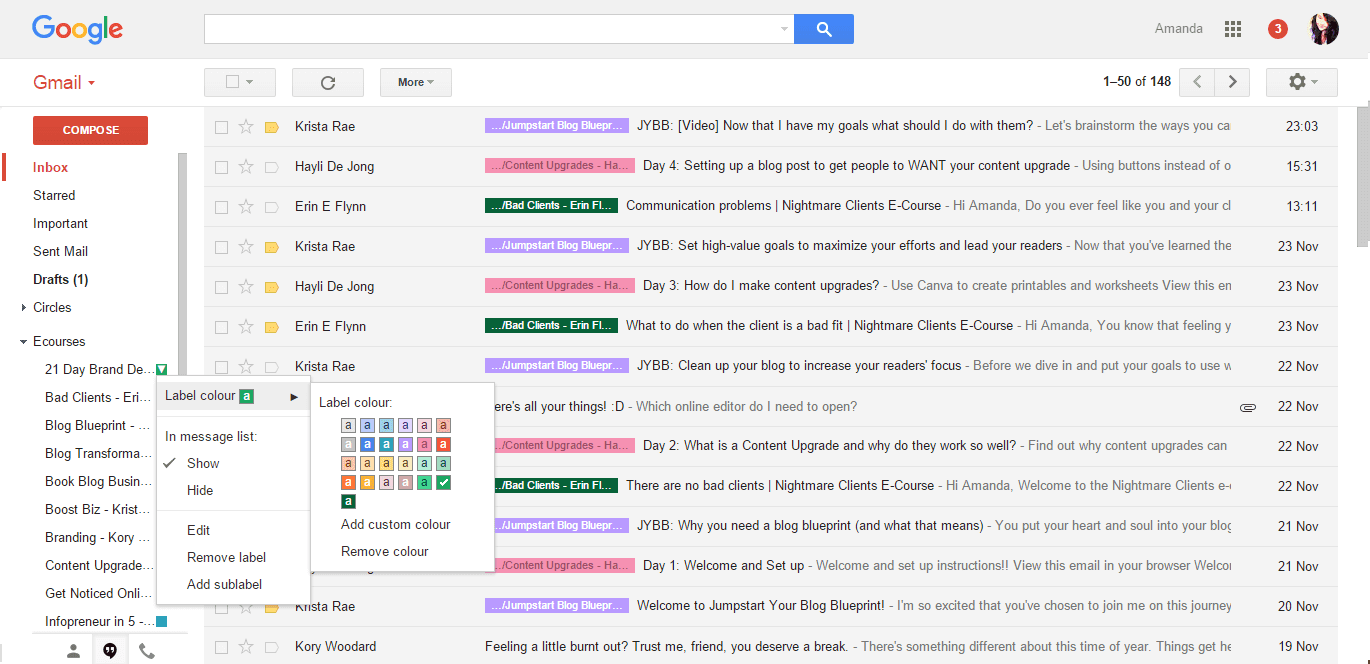Star the 'Day 3: How do I make' email
Screen dimensions: 1370x664
click(x=246, y=286)
